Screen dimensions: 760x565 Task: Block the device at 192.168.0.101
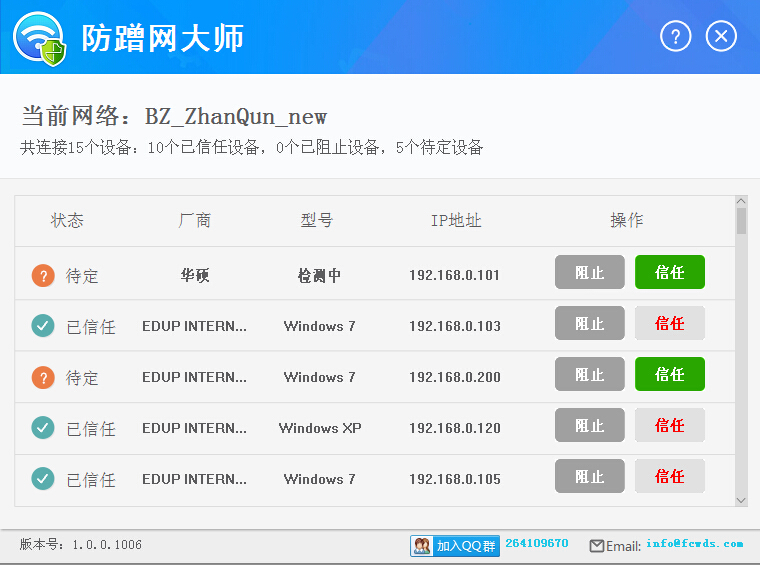[589, 272]
